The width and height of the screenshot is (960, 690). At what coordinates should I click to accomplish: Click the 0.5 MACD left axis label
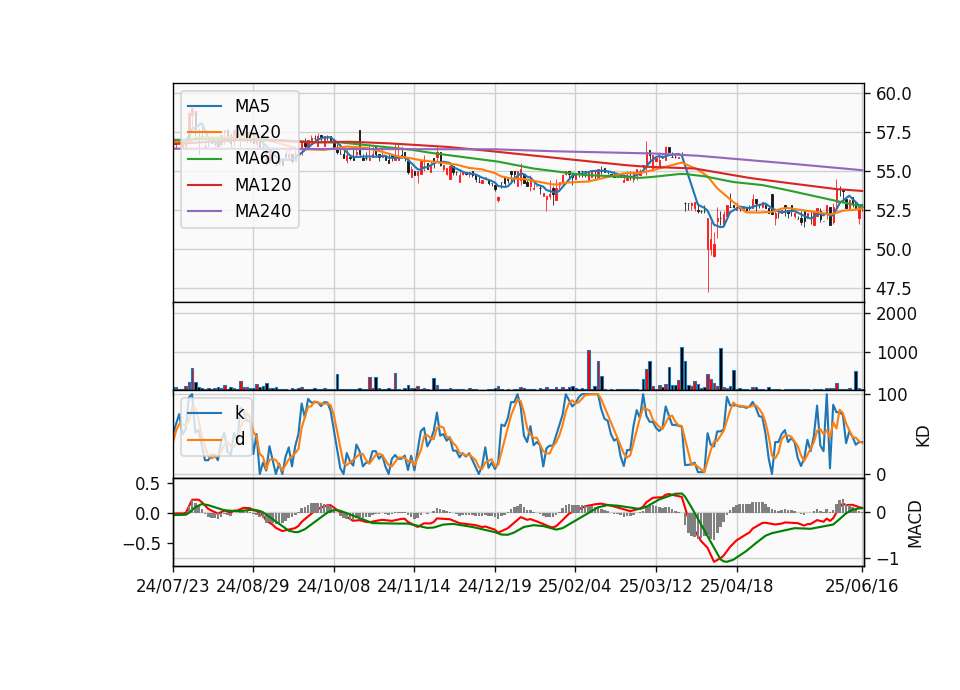(147, 484)
